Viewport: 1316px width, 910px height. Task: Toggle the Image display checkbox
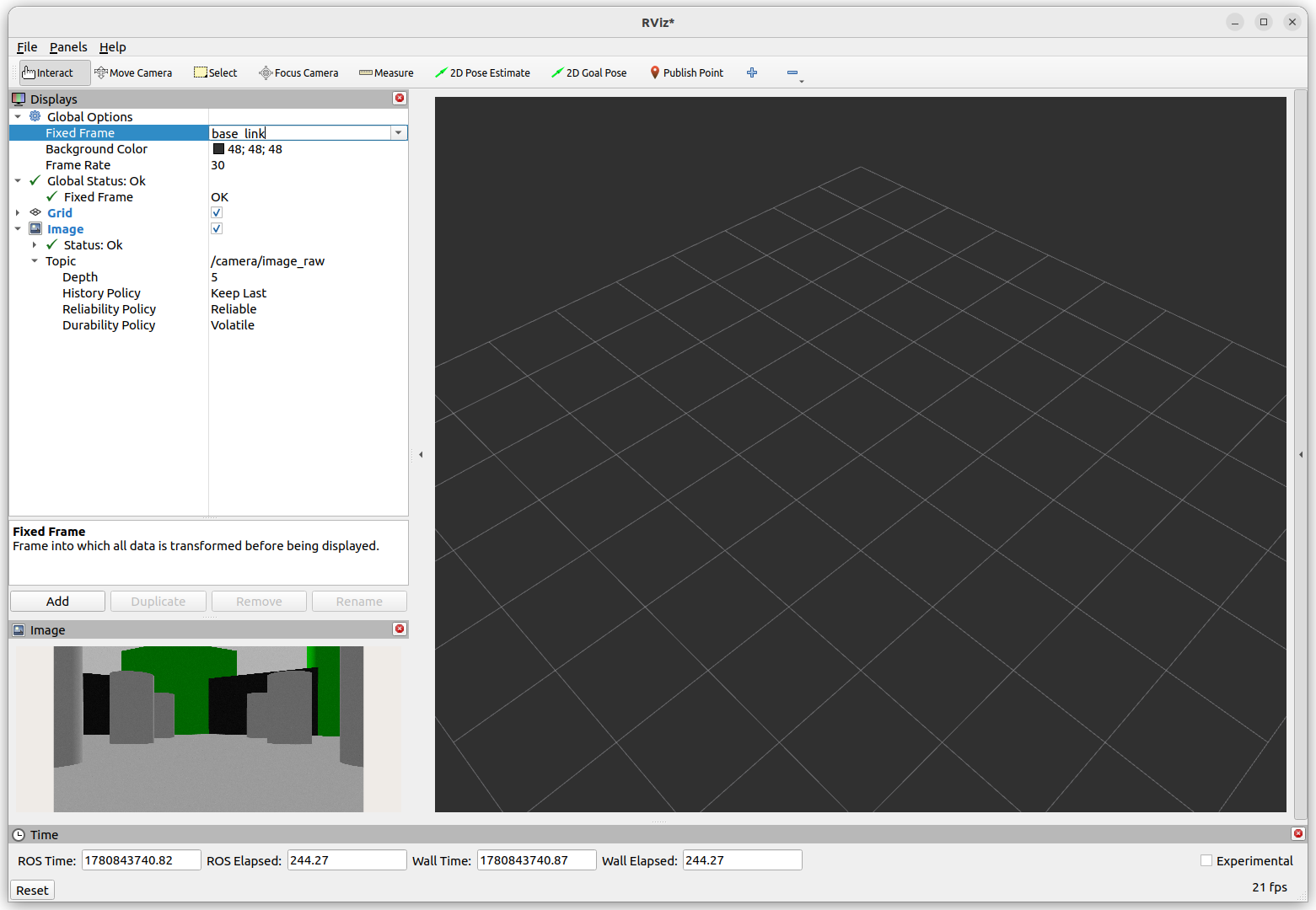point(217,228)
